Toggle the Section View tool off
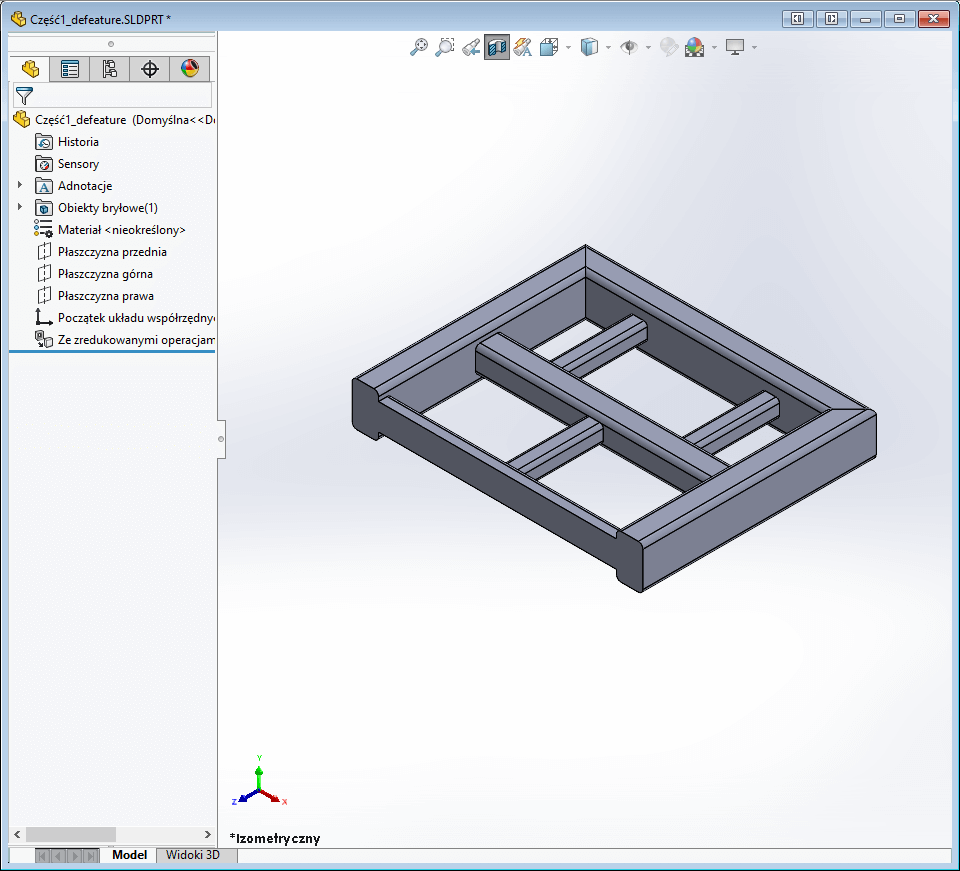 click(496, 47)
